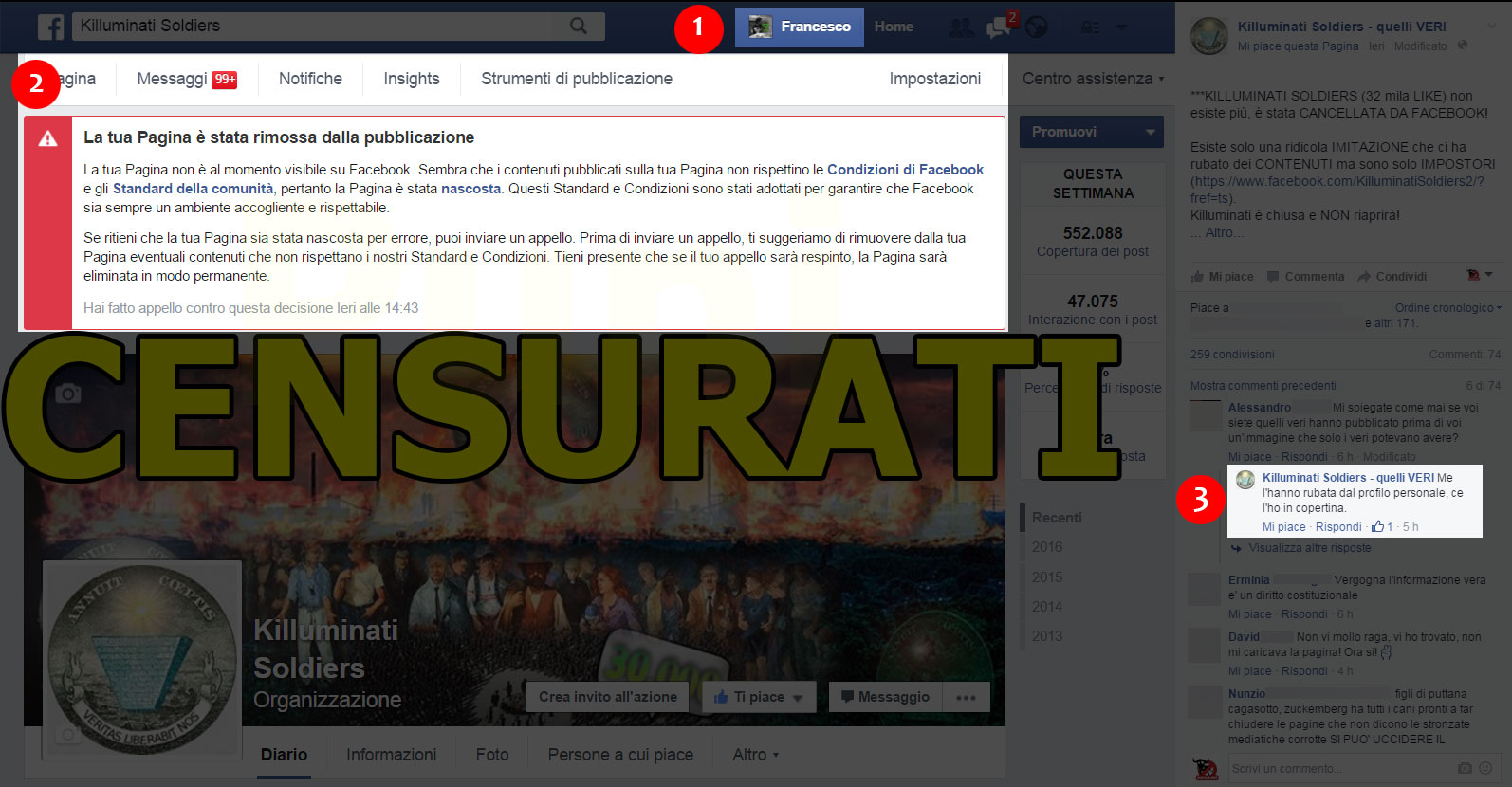Click three-dots more button on cover

967,697
